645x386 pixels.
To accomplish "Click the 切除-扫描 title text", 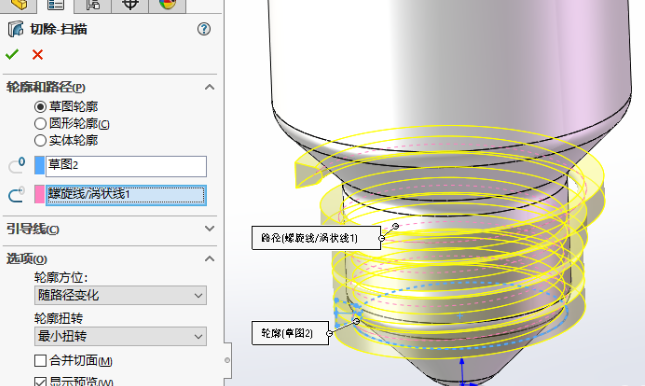I will point(58,29).
